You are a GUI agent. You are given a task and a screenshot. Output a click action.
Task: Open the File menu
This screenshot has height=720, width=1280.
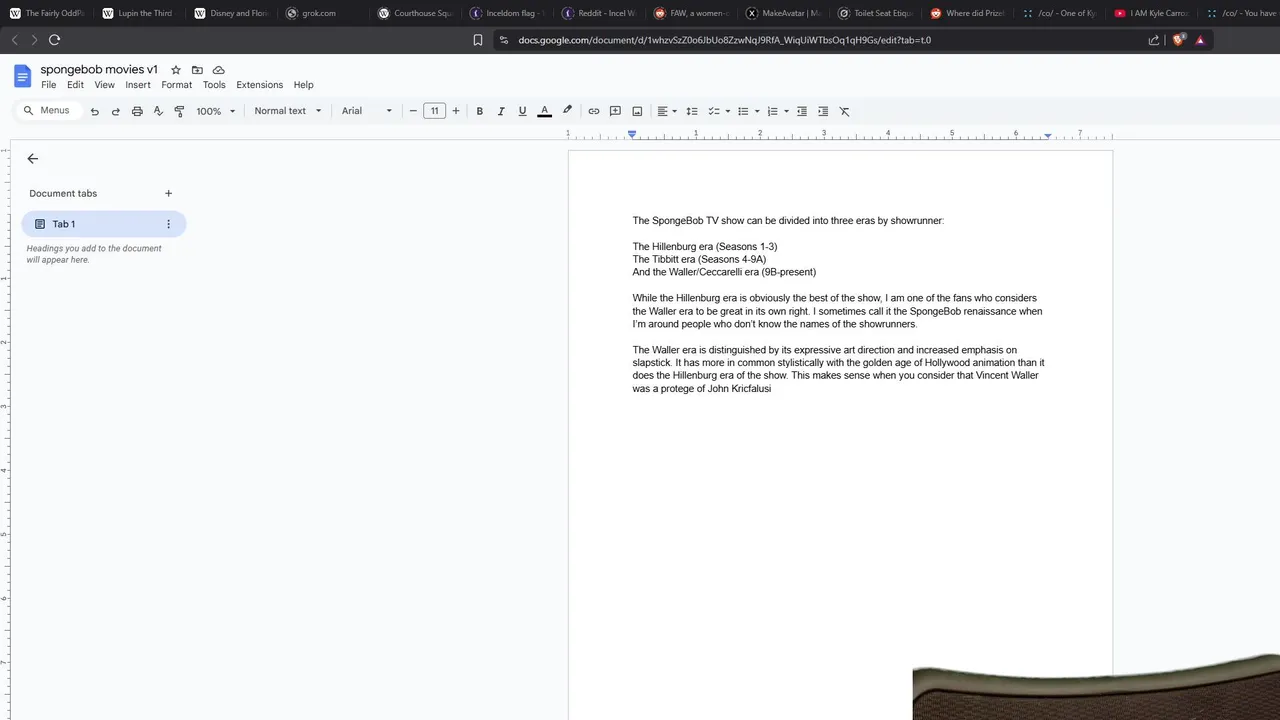pos(48,85)
